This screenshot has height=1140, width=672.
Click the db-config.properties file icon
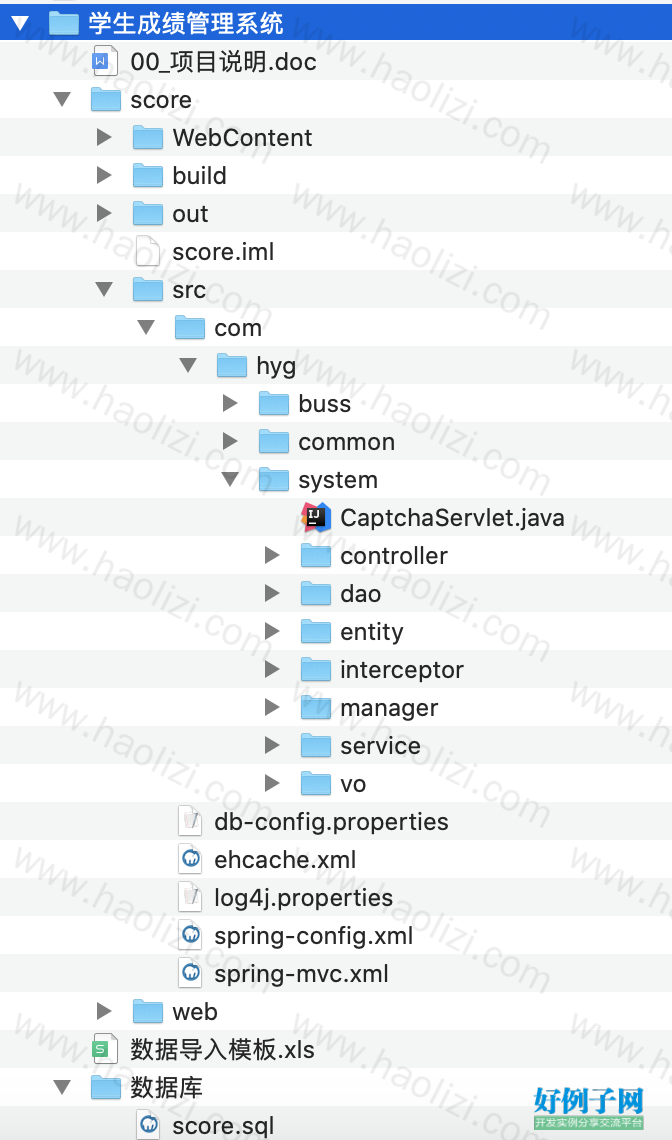point(190,822)
